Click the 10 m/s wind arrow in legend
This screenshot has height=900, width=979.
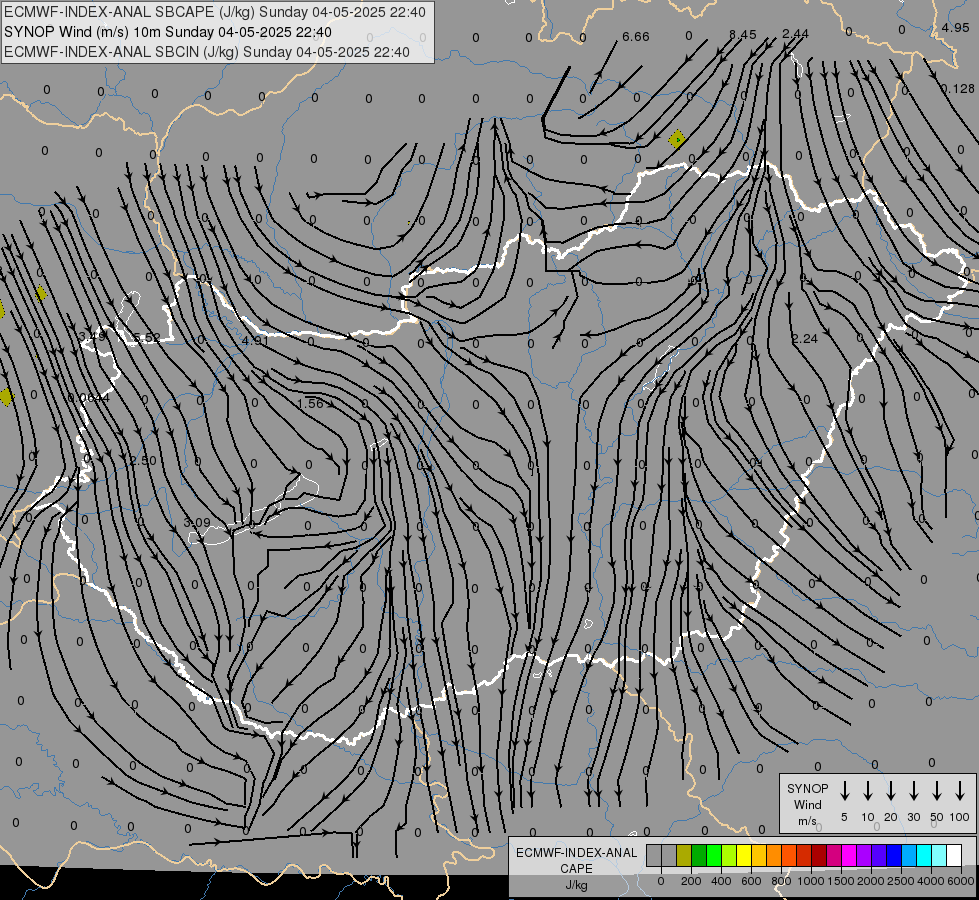(868, 791)
